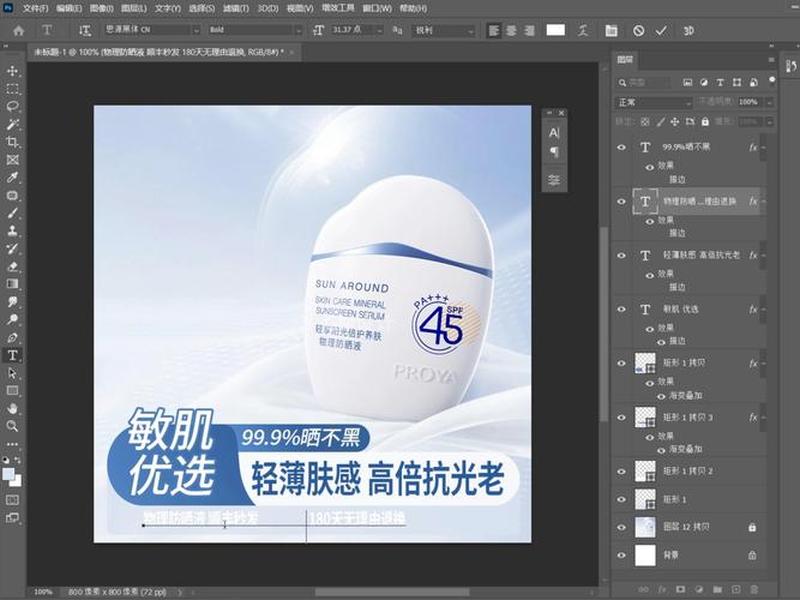
Task: Open the Character panel icon beside canvas
Action: 554,133
